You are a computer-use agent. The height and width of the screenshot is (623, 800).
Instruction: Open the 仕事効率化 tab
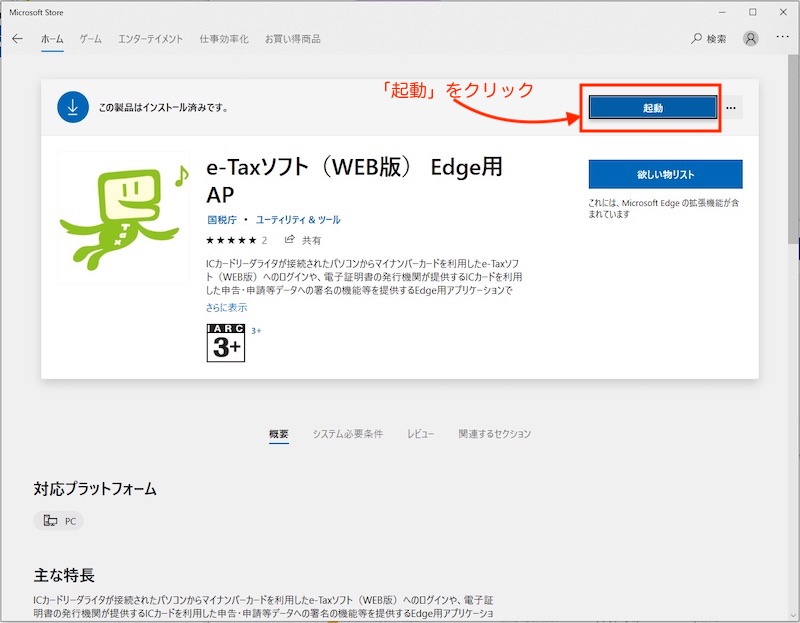coord(223,39)
